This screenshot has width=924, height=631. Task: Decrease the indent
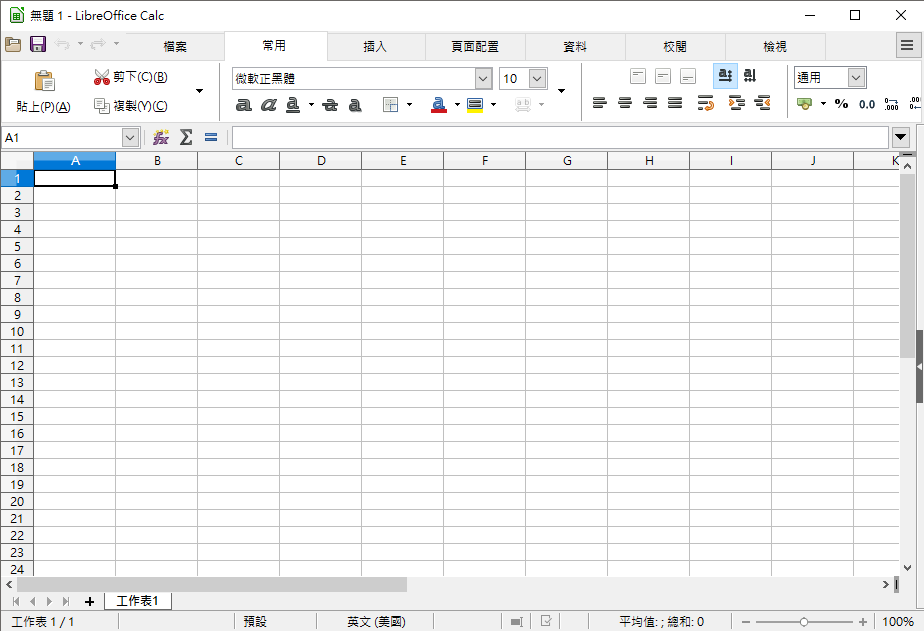coord(762,104)
